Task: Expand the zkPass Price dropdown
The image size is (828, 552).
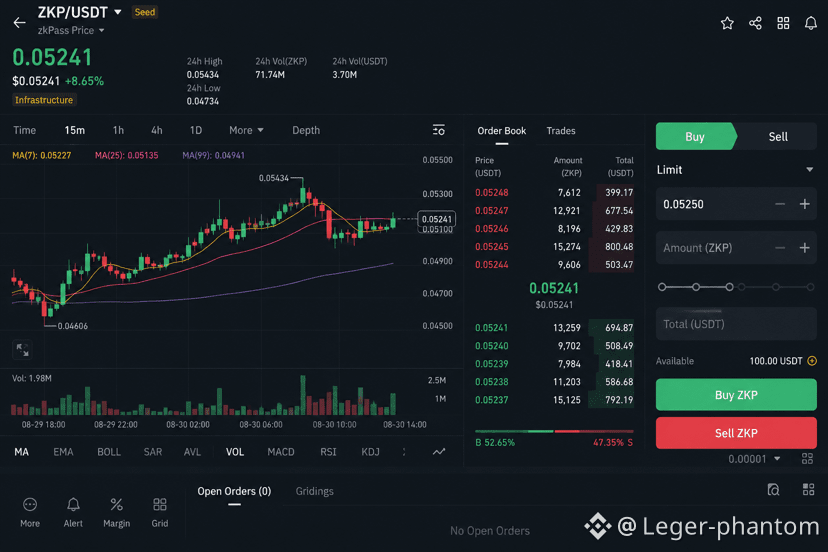Action: [x=71, y=30]
